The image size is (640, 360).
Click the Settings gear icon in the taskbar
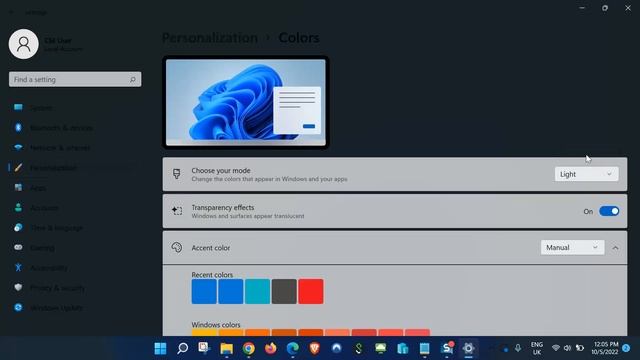pos(468,349)
